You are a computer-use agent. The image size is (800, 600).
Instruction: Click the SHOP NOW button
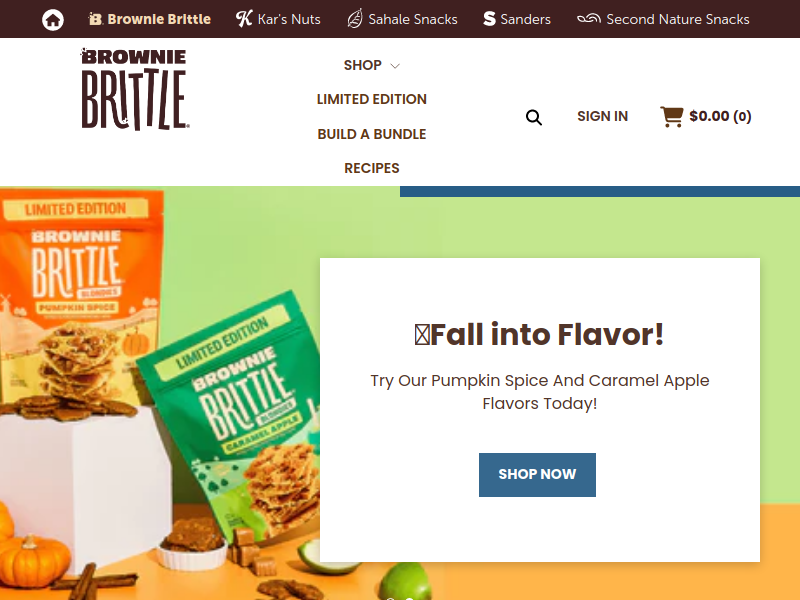tap(537, 474)
